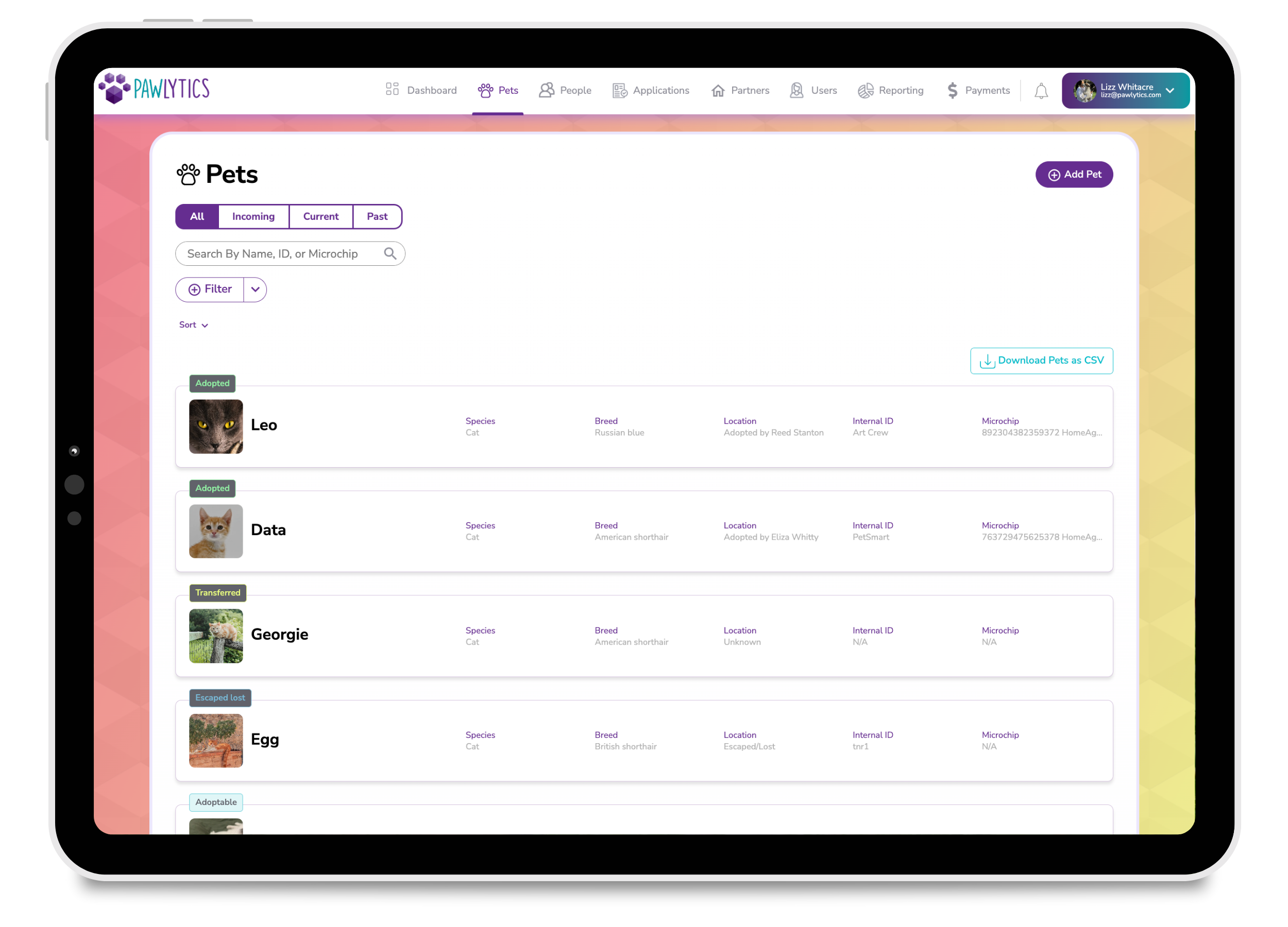Open Leo's cat photo thumbnail

pos(216,426)
